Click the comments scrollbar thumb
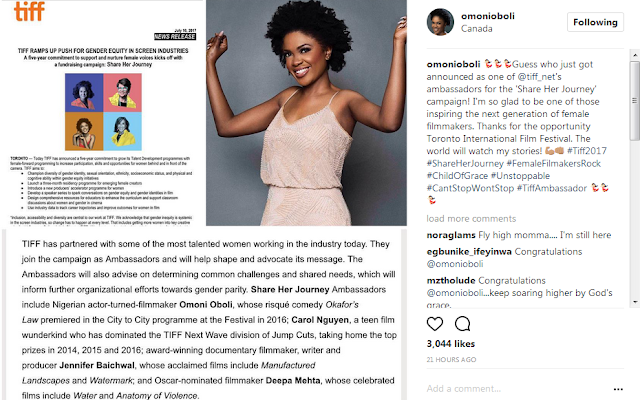 635,100
